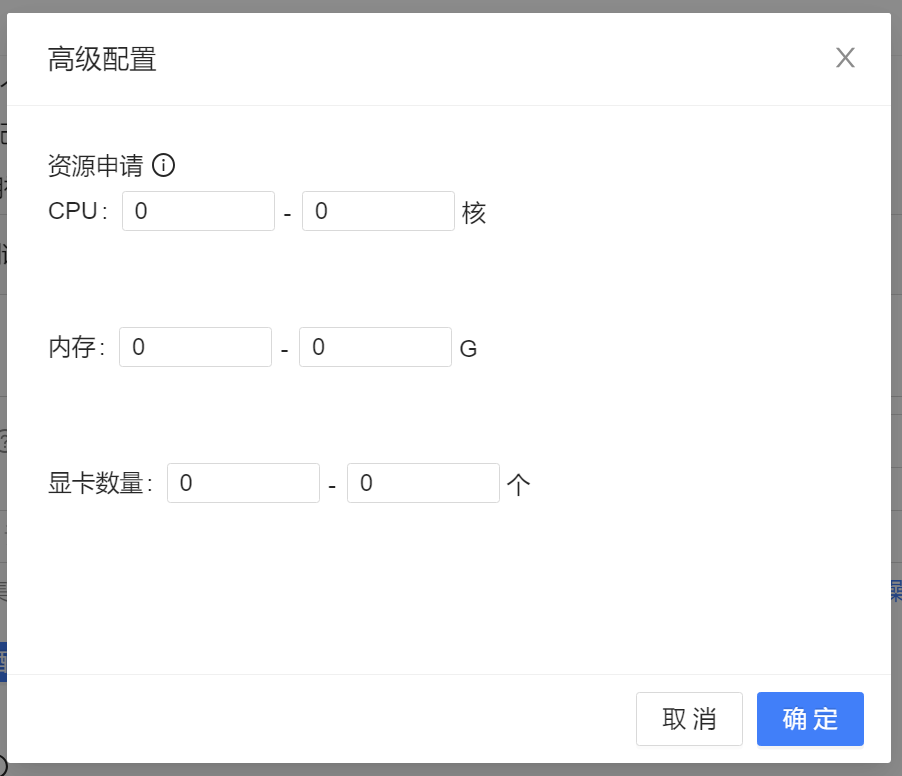The width and height of the screenshot is (902, 776).
Task: Close the 高级配置 dialog with X
Action: [845, 58]
